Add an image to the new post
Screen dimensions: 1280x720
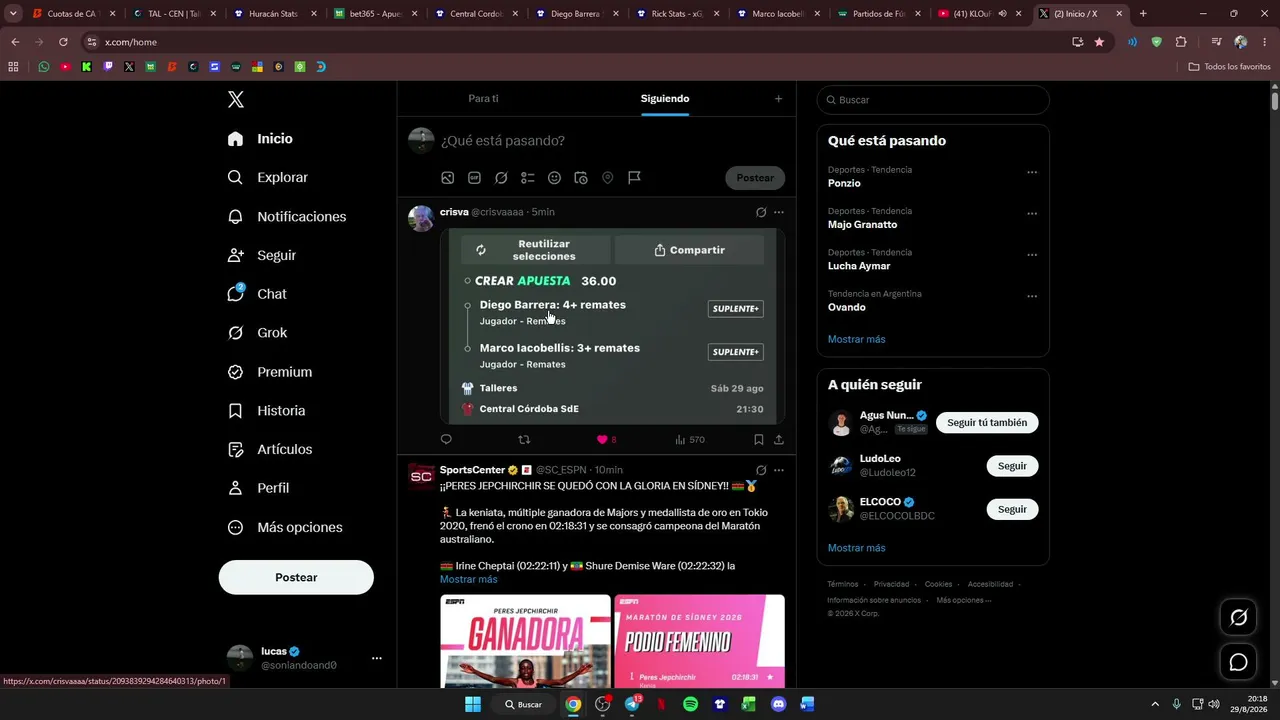[x=448, y=178]
